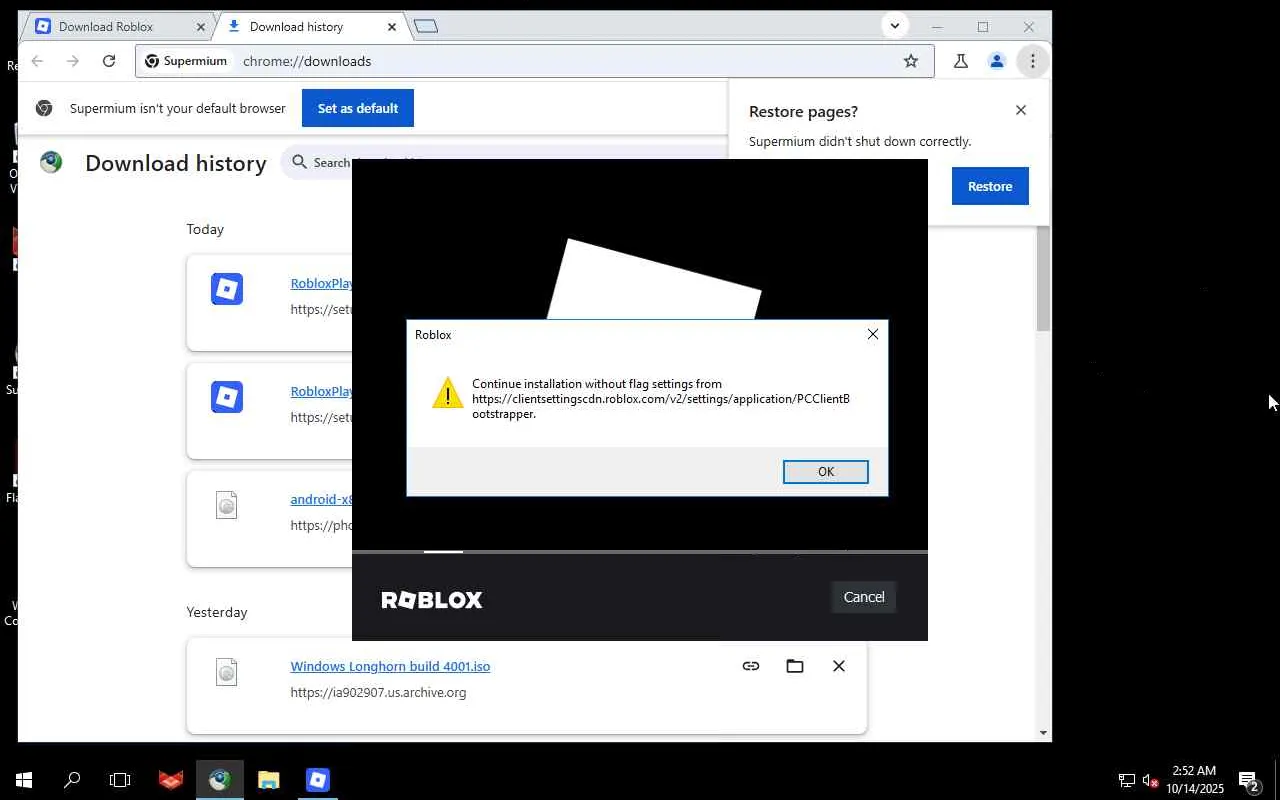Open File Explorer from the taskbar
This screenshot has height=800, width=1280.
pyautogui.click(x=269, y=780)
